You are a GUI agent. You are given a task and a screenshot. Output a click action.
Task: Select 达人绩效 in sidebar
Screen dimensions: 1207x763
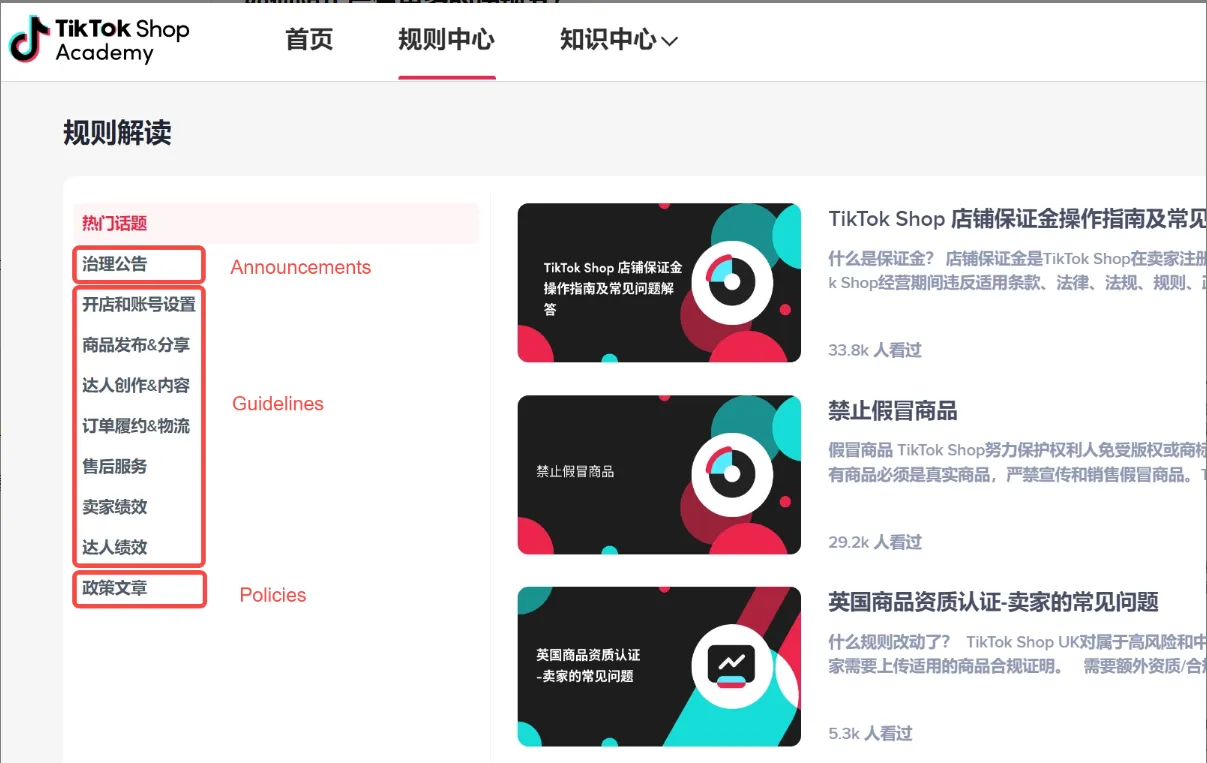pyautogui.click(x=115, y=547)
